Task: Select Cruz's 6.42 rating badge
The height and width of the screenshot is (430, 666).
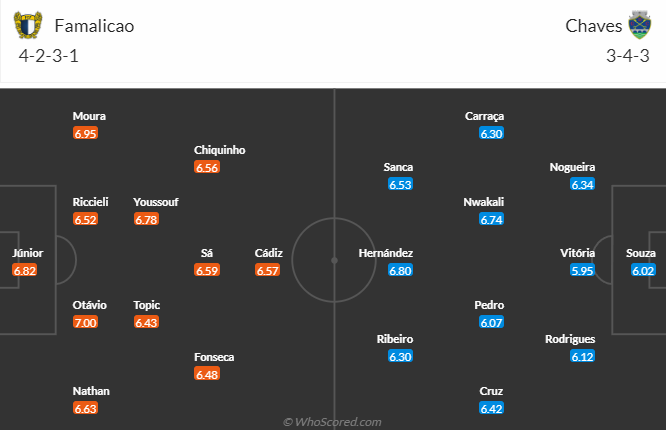Action: tap(491, 408)
